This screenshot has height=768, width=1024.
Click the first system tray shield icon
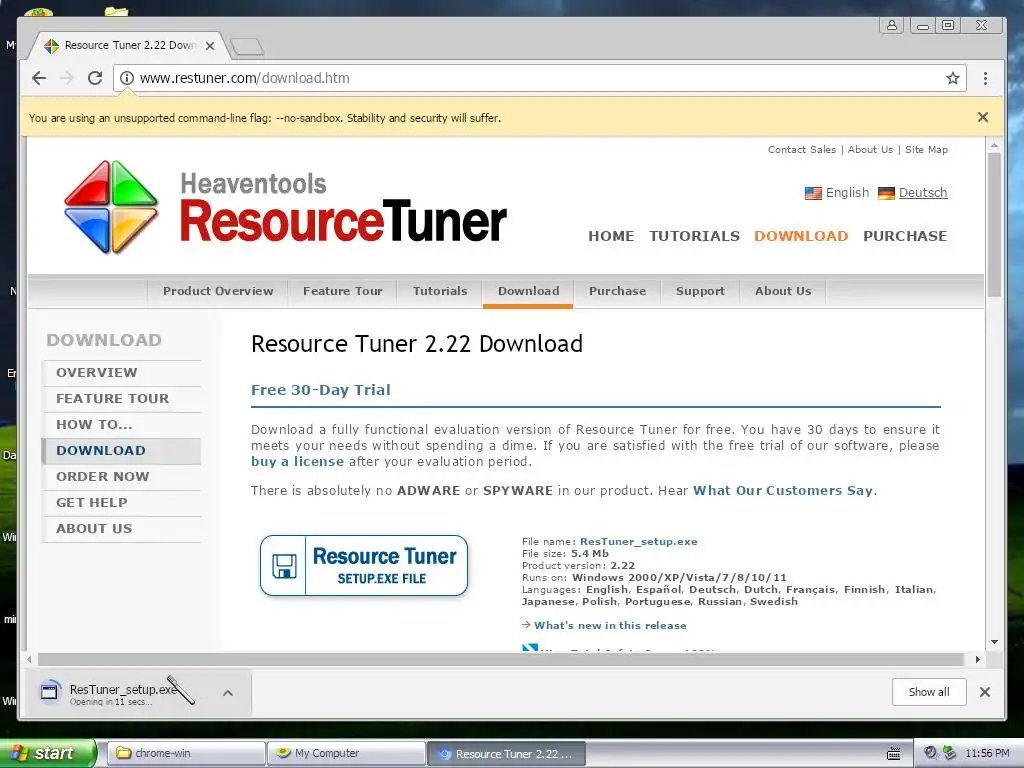(931, 753)
